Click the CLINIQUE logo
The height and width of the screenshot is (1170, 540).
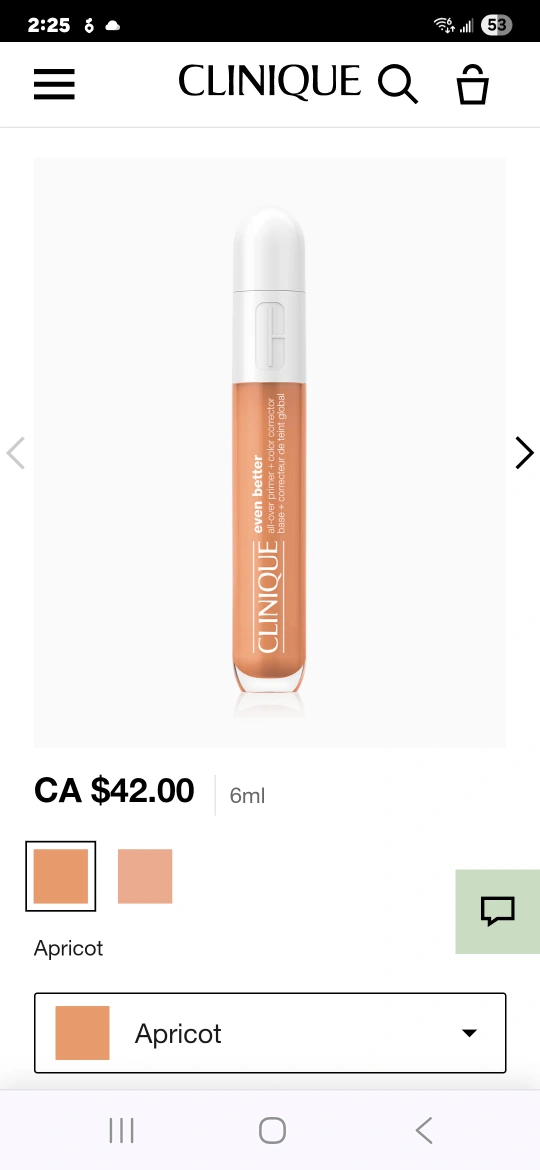tap(269, 81)
